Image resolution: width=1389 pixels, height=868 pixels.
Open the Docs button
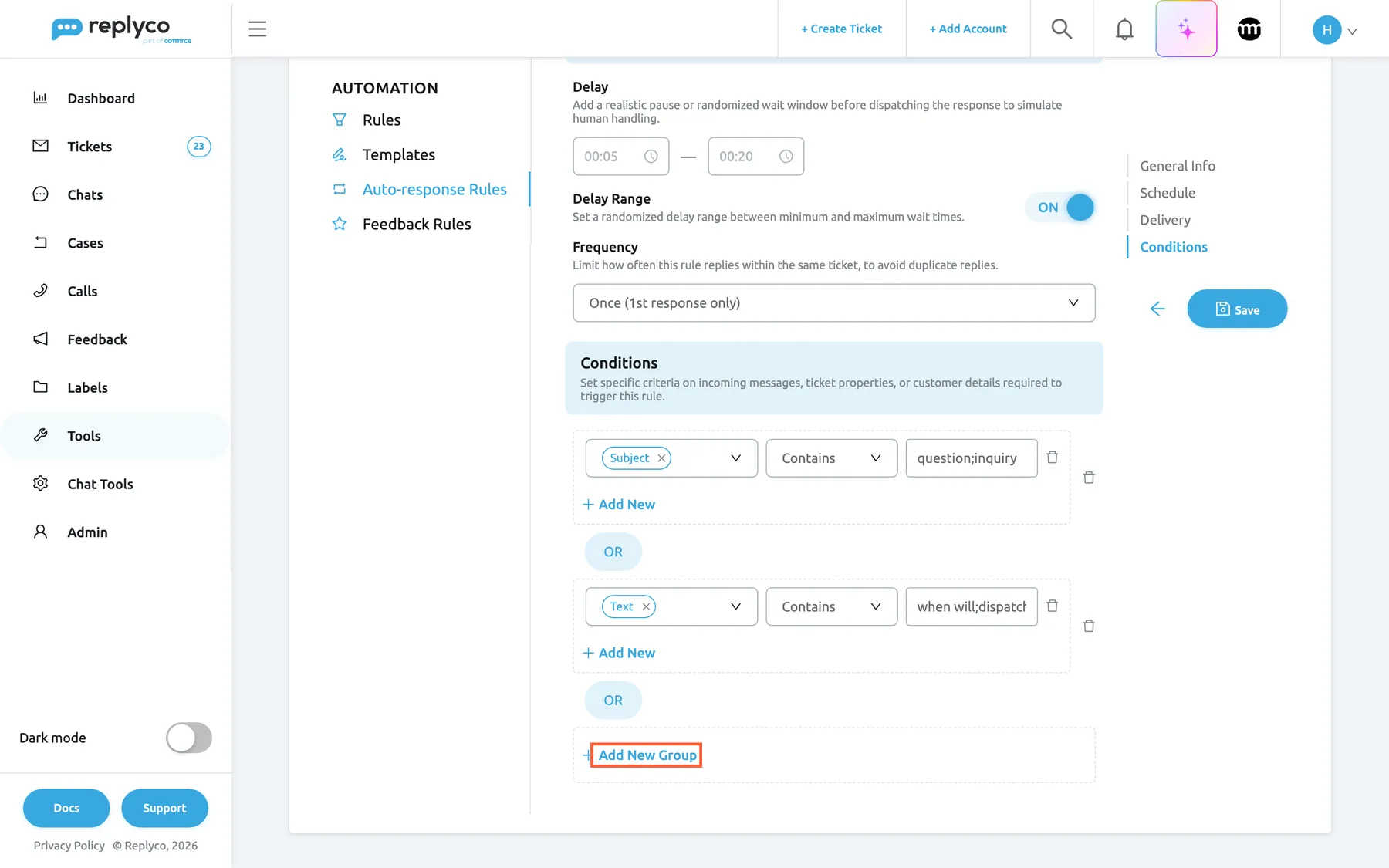tap(66, 808)
